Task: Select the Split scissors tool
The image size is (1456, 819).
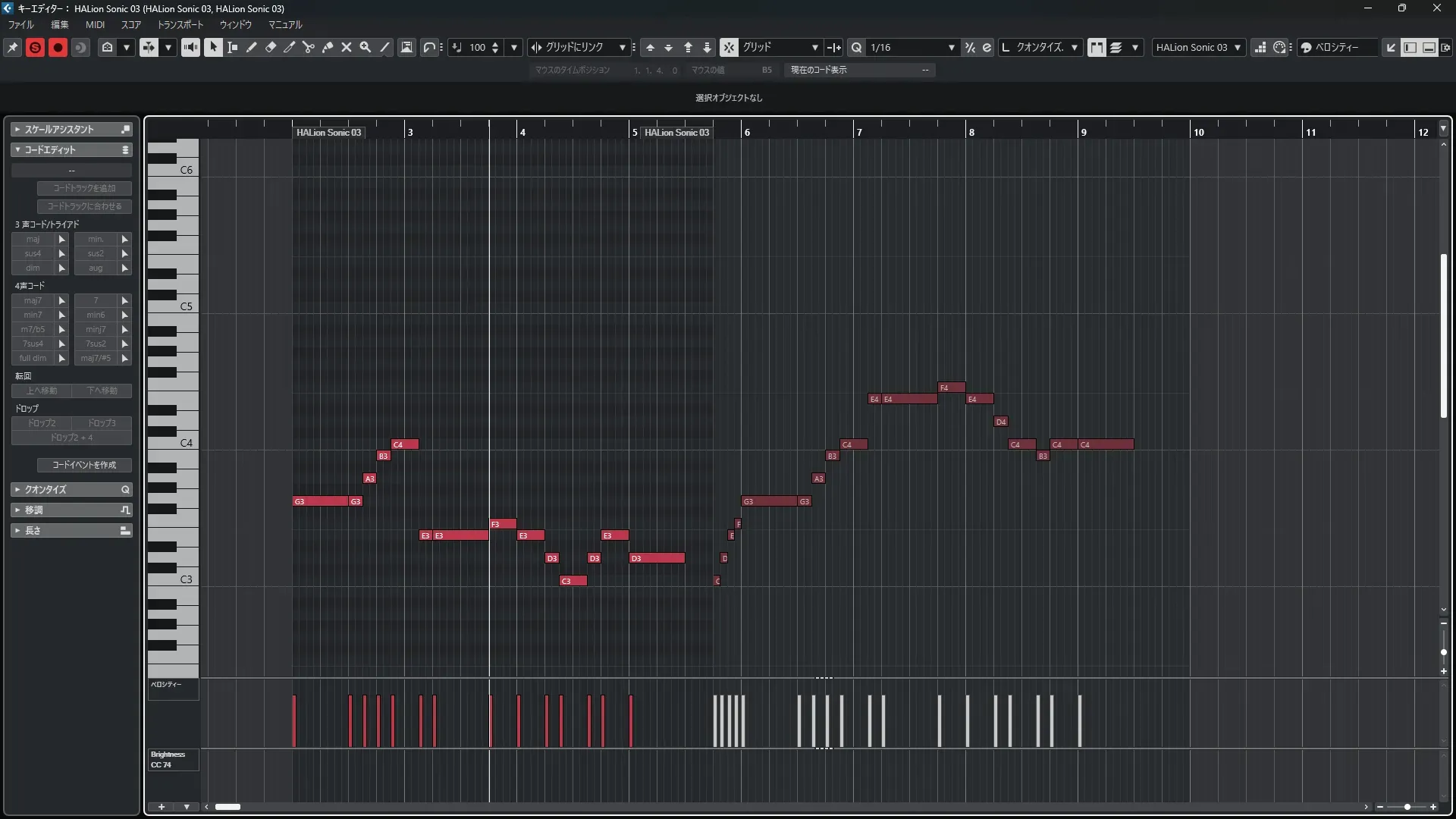Action: [309, 48]
